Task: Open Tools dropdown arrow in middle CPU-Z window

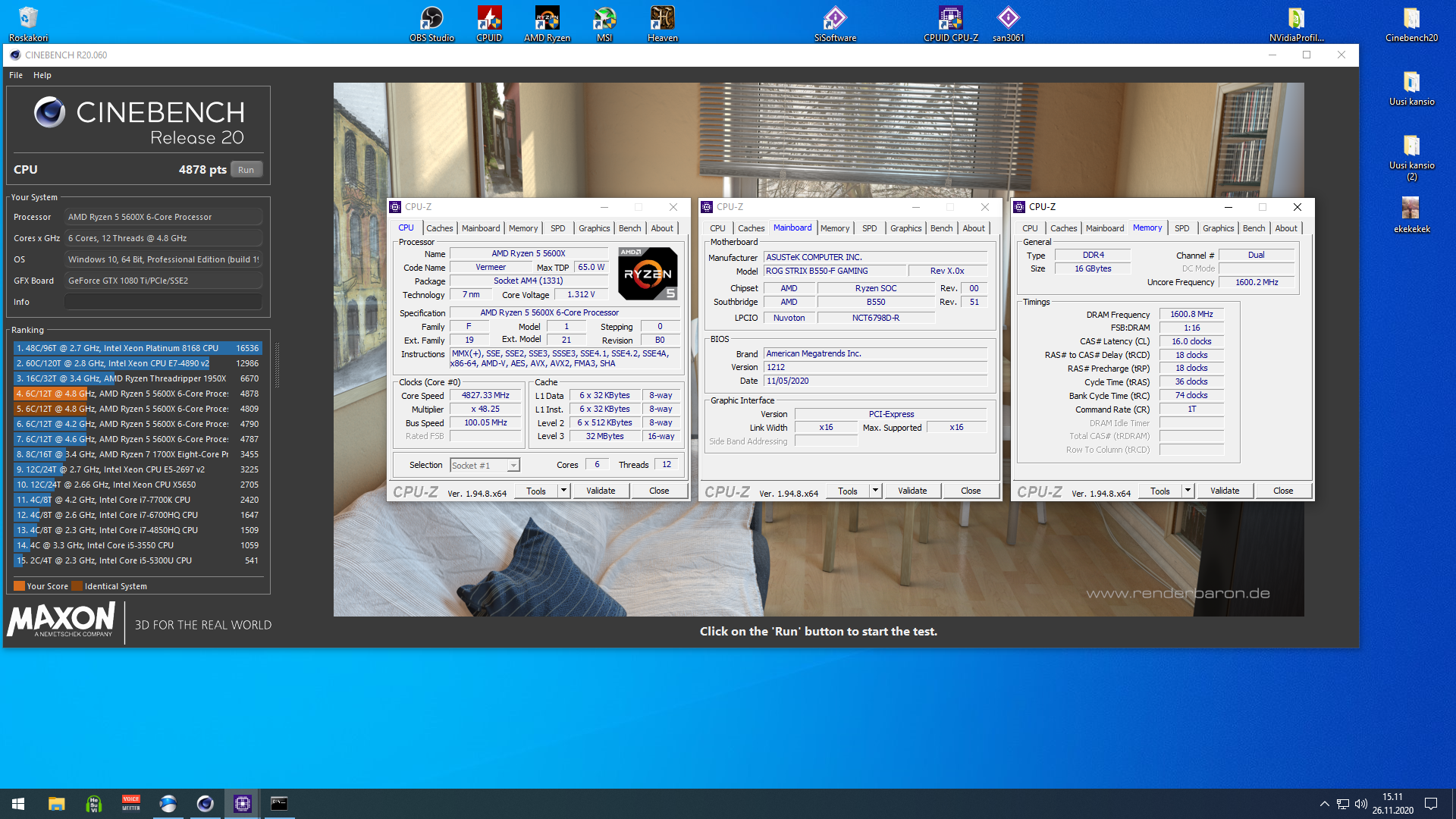Action: [875, 491]
